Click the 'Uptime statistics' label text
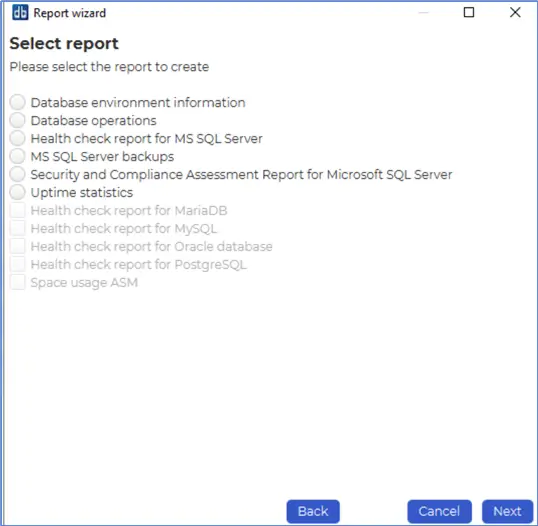538x526 pixels. 82,192
